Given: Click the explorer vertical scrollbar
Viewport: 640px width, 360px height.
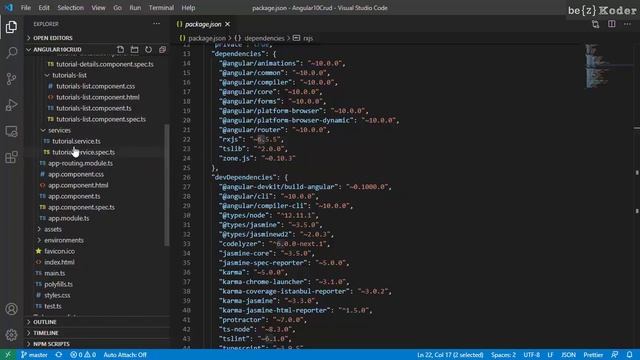Looking at the screenshot, I should point(167,185).
